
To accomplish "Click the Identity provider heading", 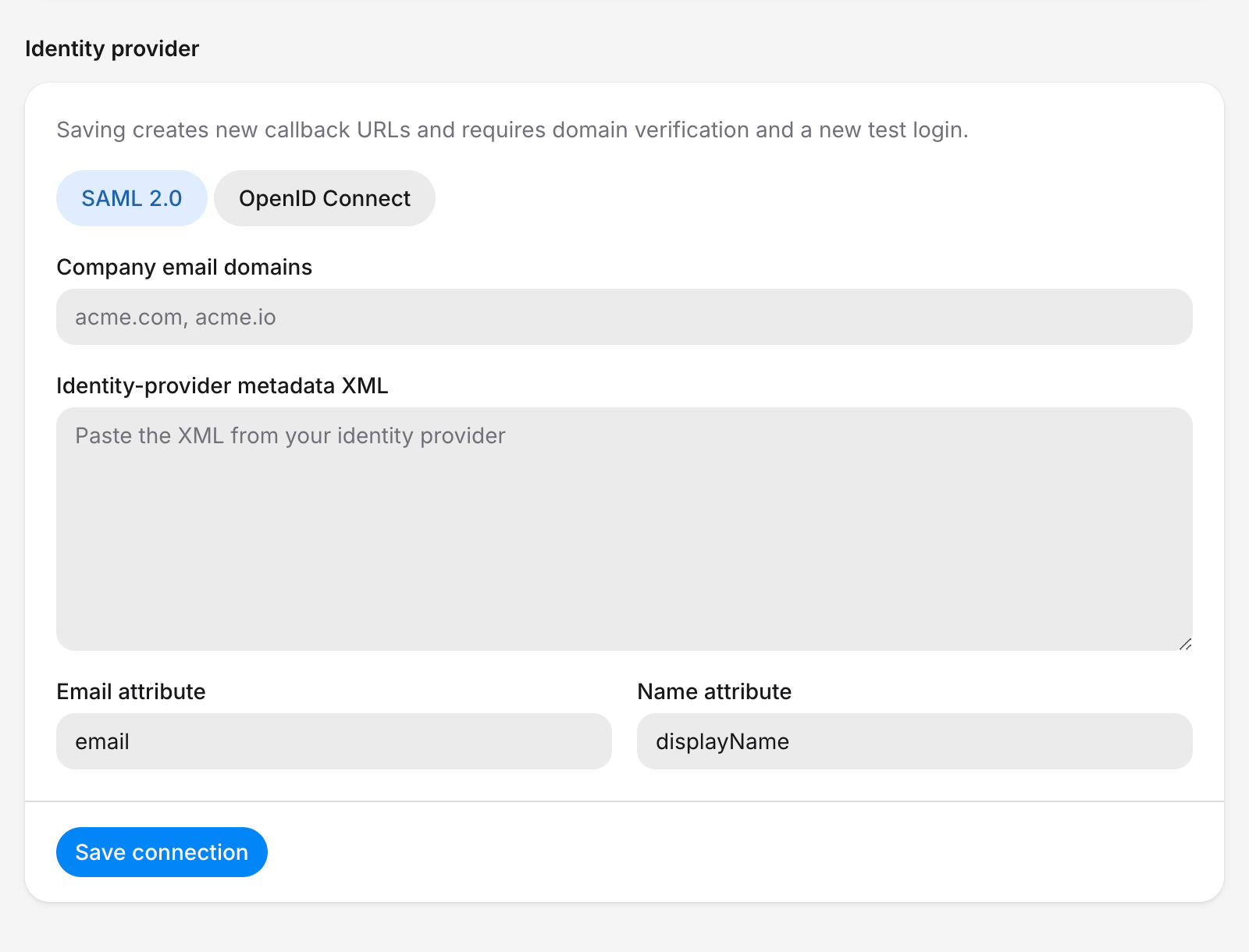I will tap(112, 48).
